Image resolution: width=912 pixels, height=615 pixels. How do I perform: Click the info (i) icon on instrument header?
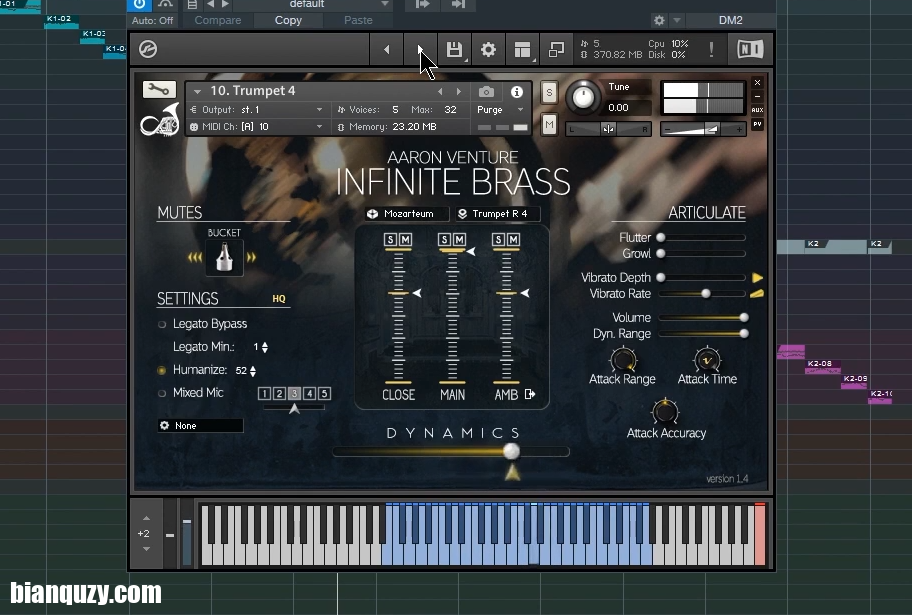[517, 91]
